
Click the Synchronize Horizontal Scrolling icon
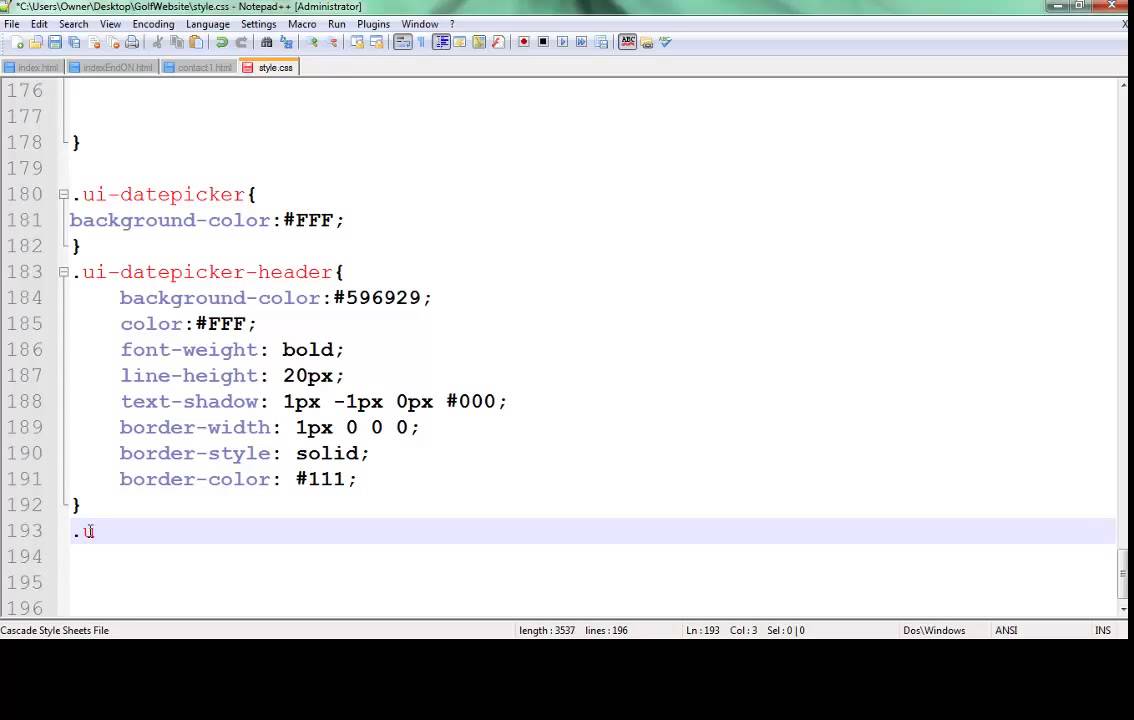tap(377, 43)
